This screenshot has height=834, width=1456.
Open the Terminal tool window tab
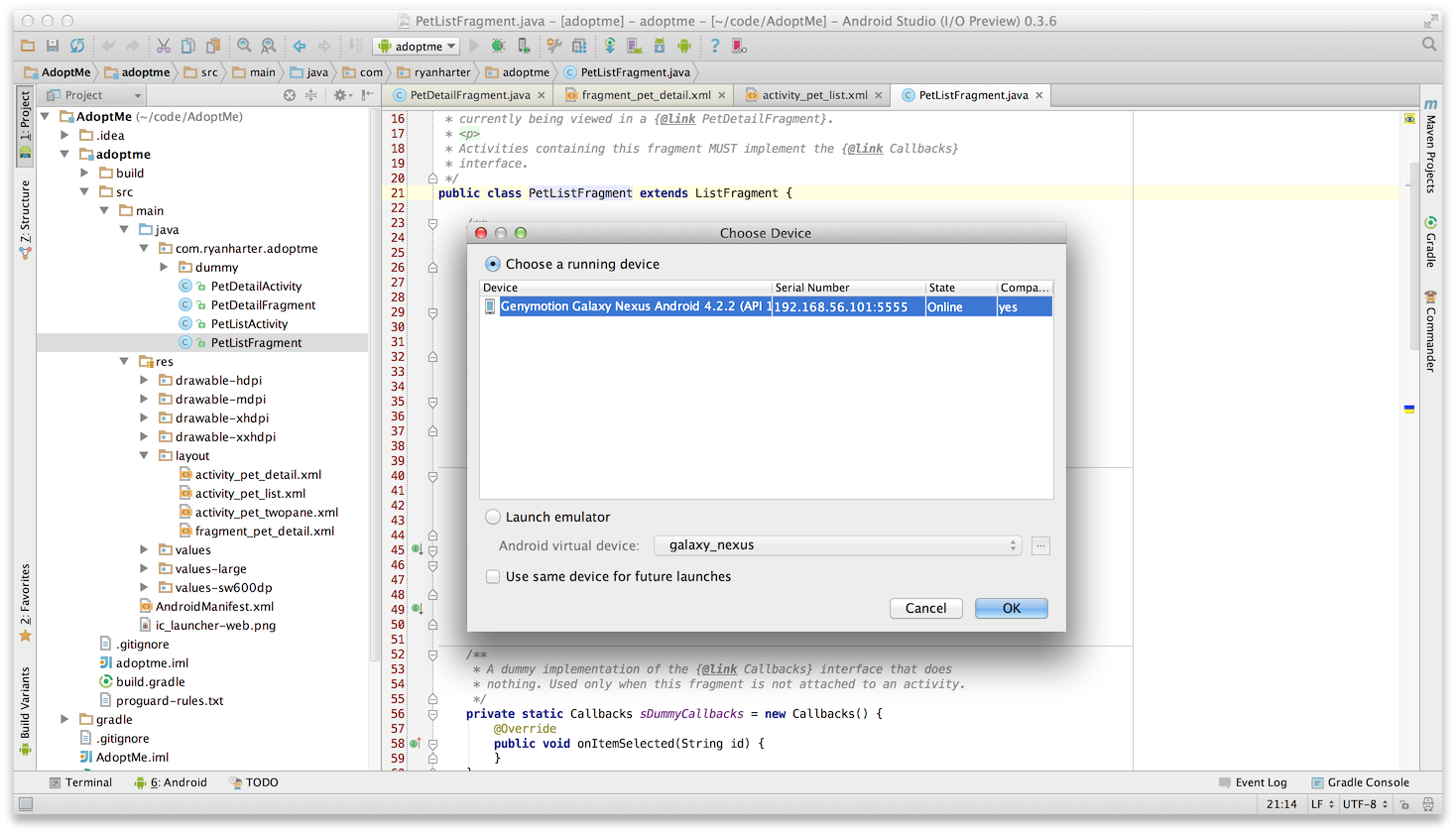(81, 782)
